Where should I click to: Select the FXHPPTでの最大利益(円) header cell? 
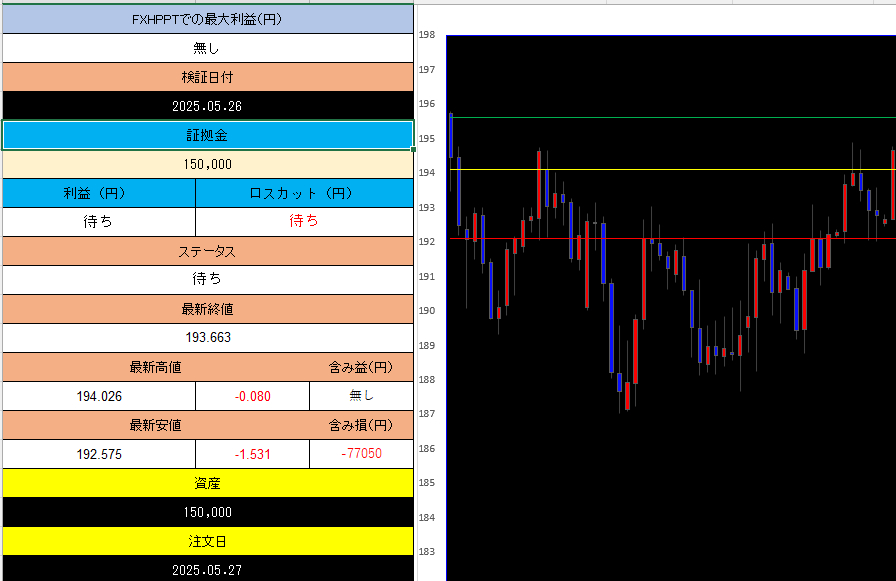click(x=207, y=19)
